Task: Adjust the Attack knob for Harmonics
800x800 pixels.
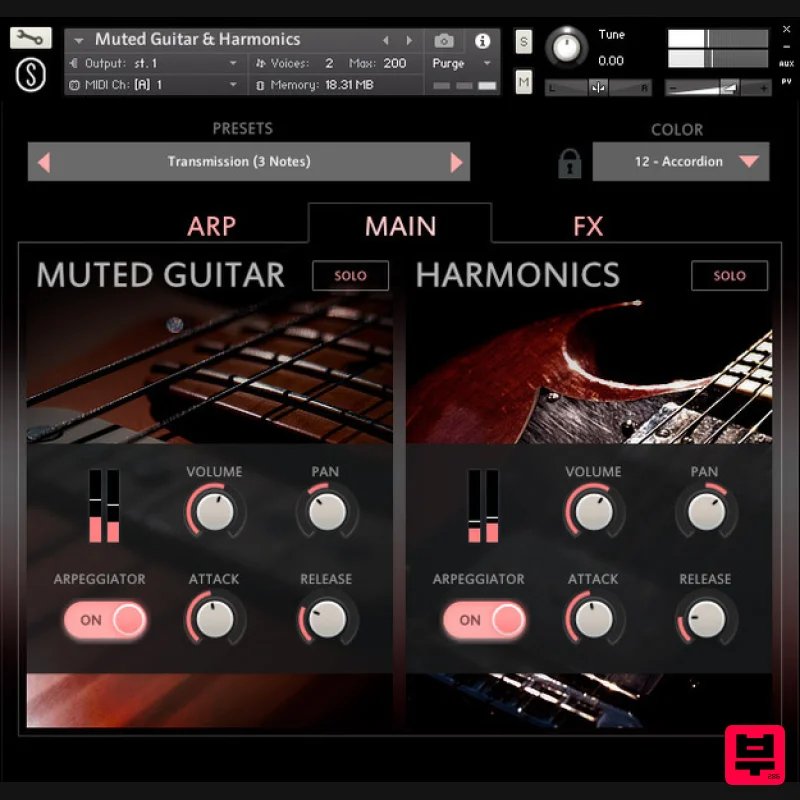Action: (x=593, y=618)
